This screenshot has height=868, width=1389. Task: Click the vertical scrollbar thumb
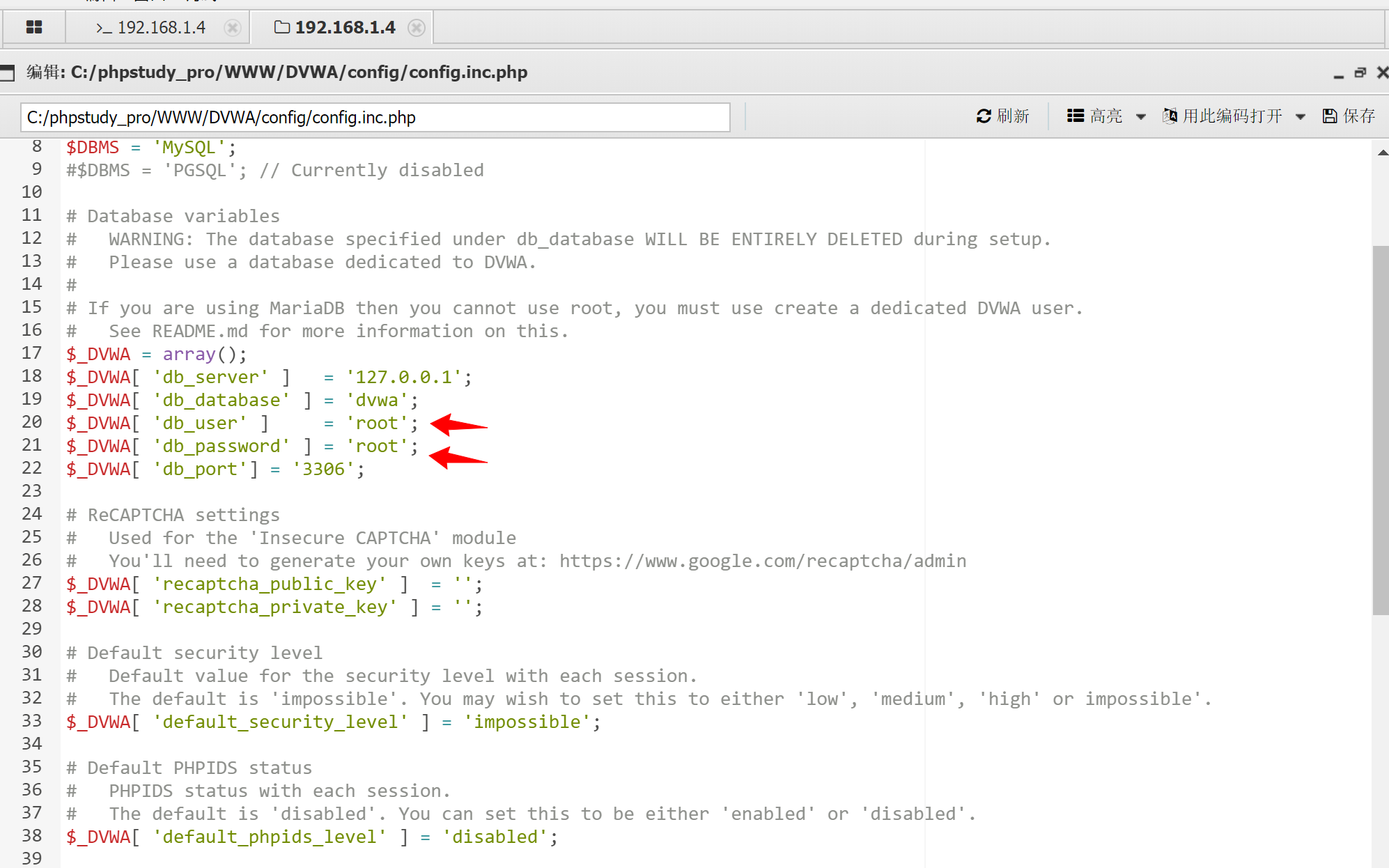click(1380, 430)
